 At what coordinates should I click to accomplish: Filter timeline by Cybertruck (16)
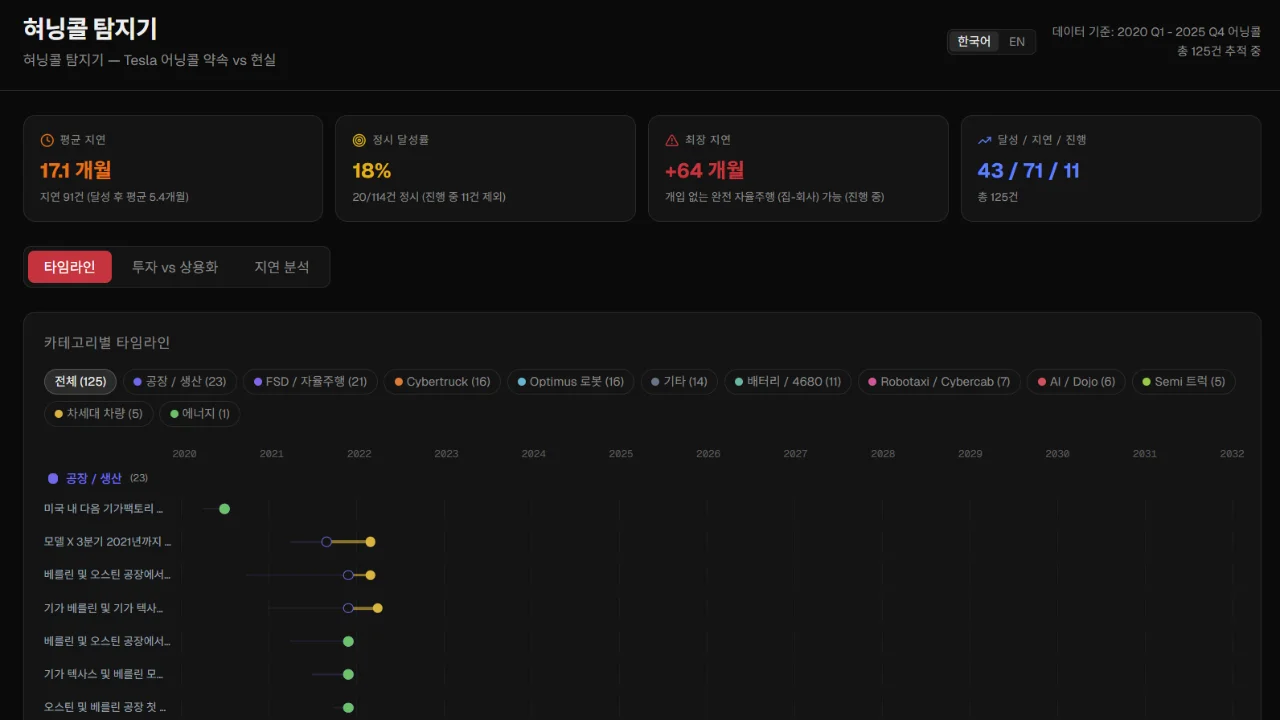click(441, 382)
